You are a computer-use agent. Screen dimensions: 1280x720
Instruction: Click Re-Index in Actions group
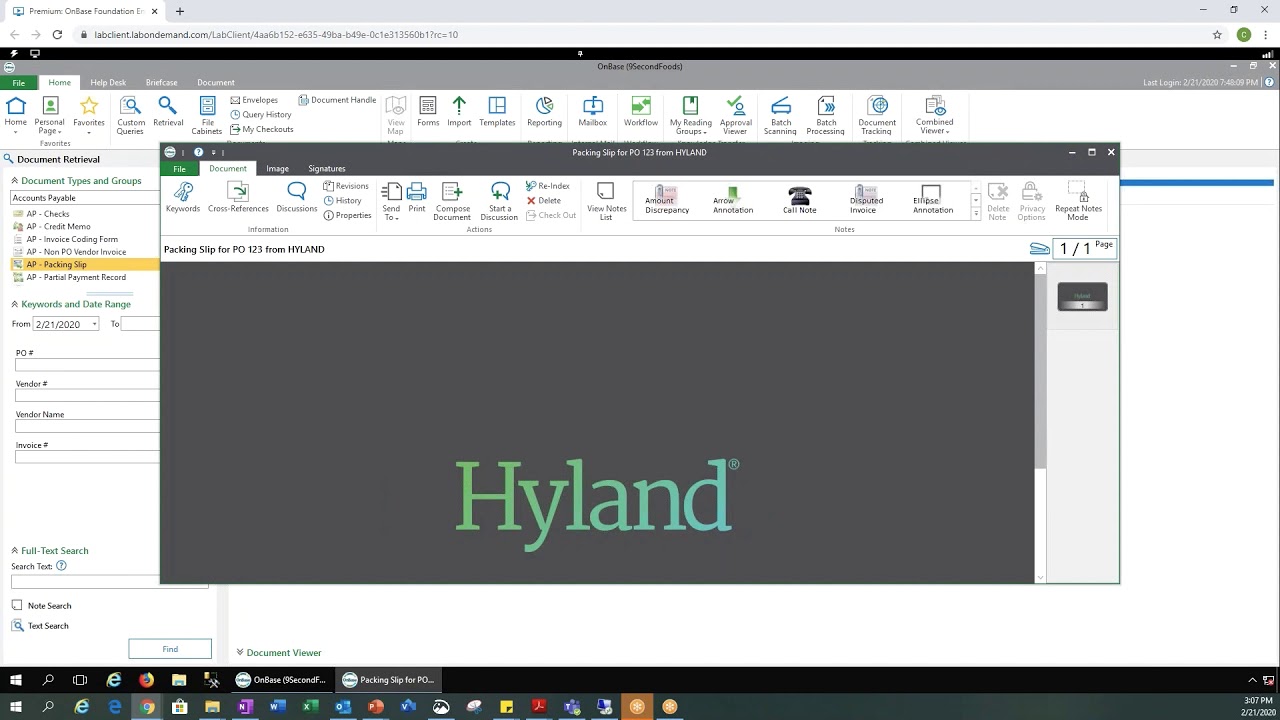tap(548, 186)
